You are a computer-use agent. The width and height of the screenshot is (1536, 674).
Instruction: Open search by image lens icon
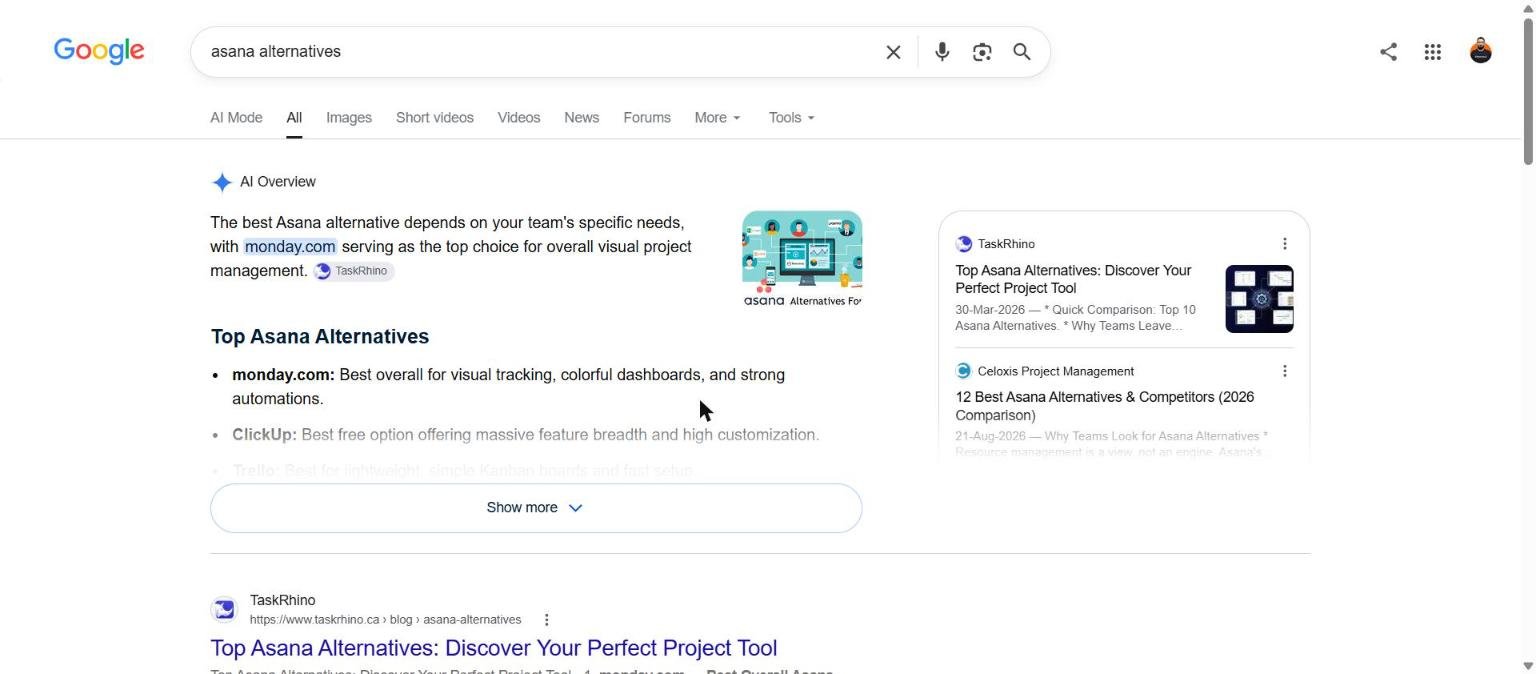pyautogui.click(x=982, y=52)
